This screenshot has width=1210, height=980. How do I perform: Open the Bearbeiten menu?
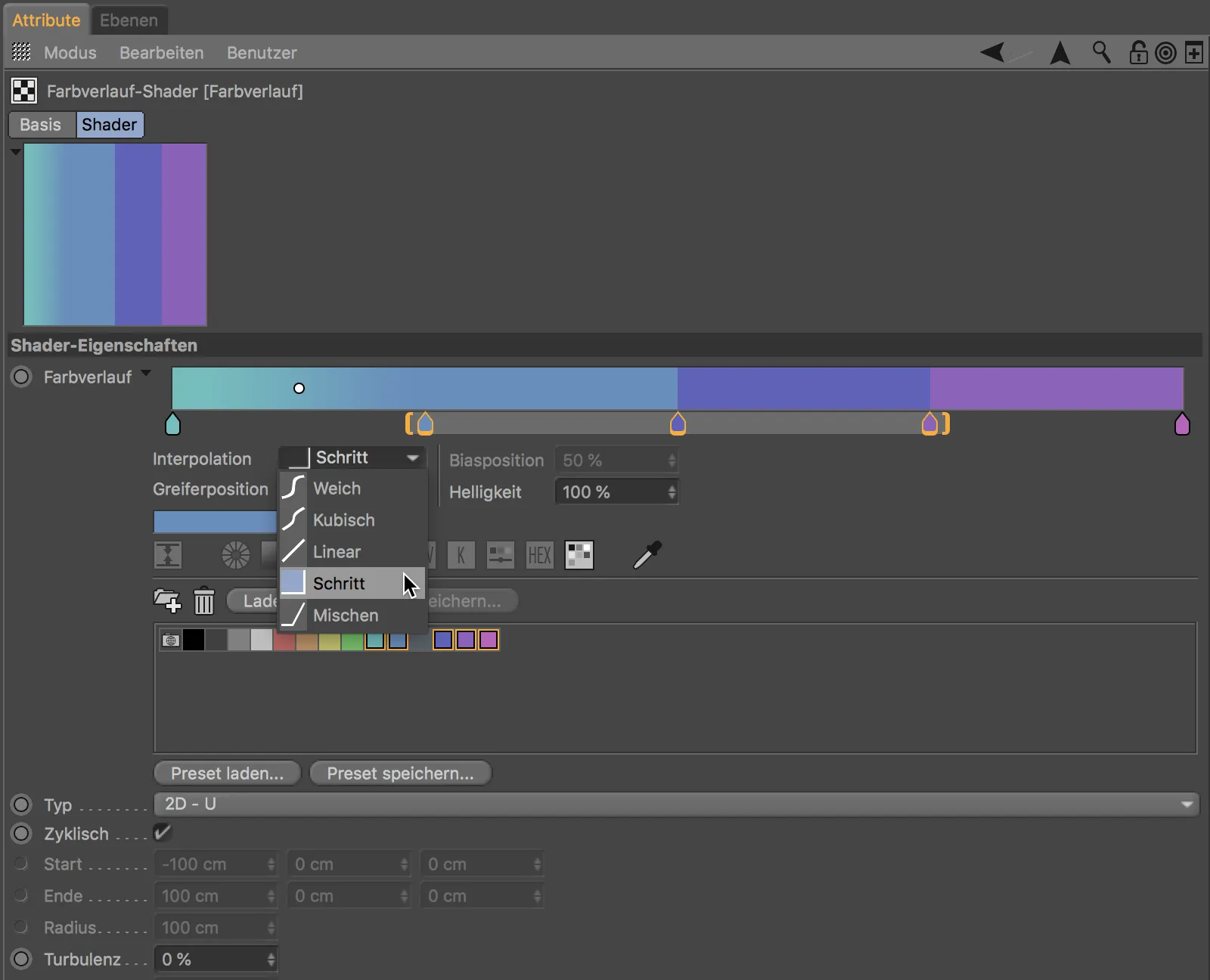coord(162,53)
